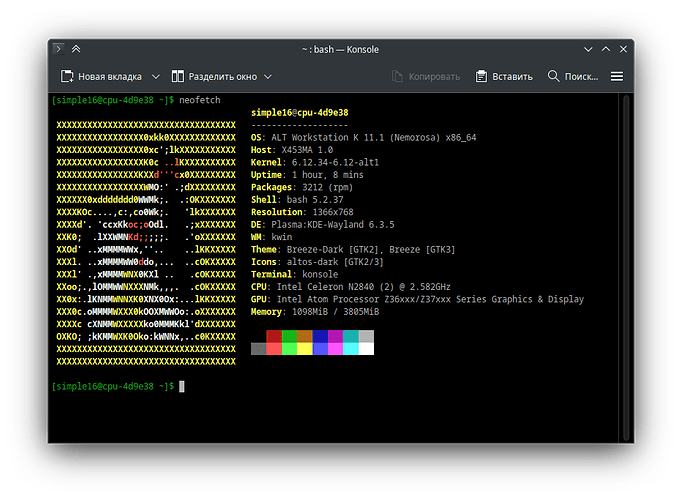
Task: Expand the Новая вкладка dropdown arrow
Action: pos(155,76)
